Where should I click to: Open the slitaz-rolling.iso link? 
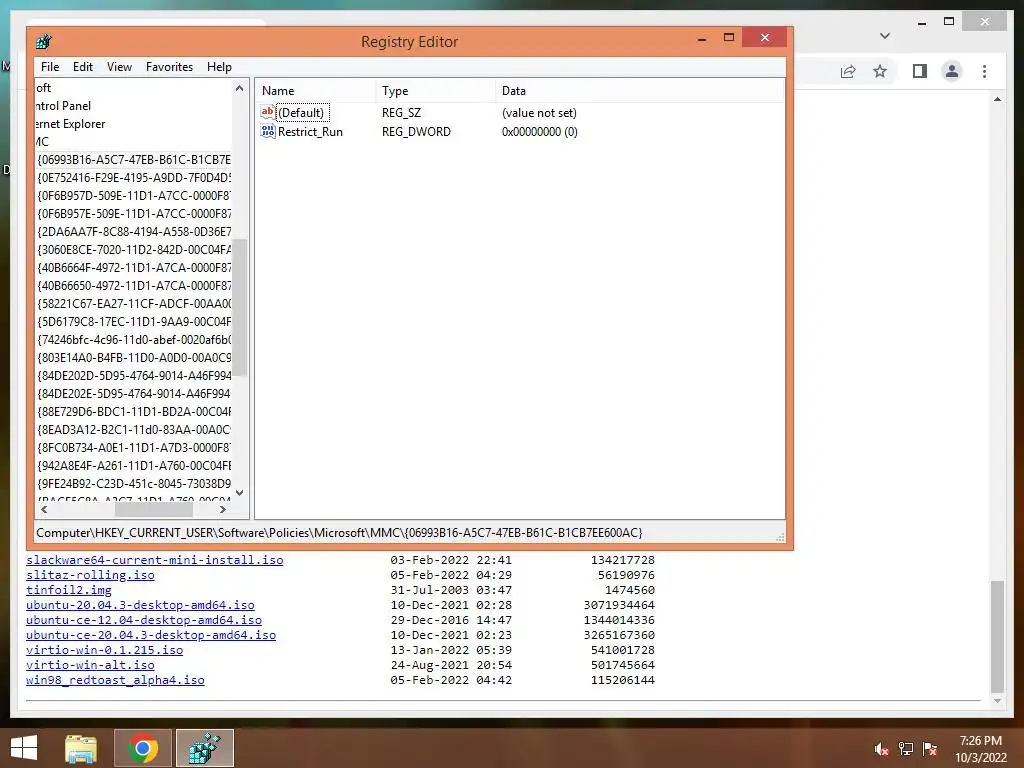tap(90, 575)
